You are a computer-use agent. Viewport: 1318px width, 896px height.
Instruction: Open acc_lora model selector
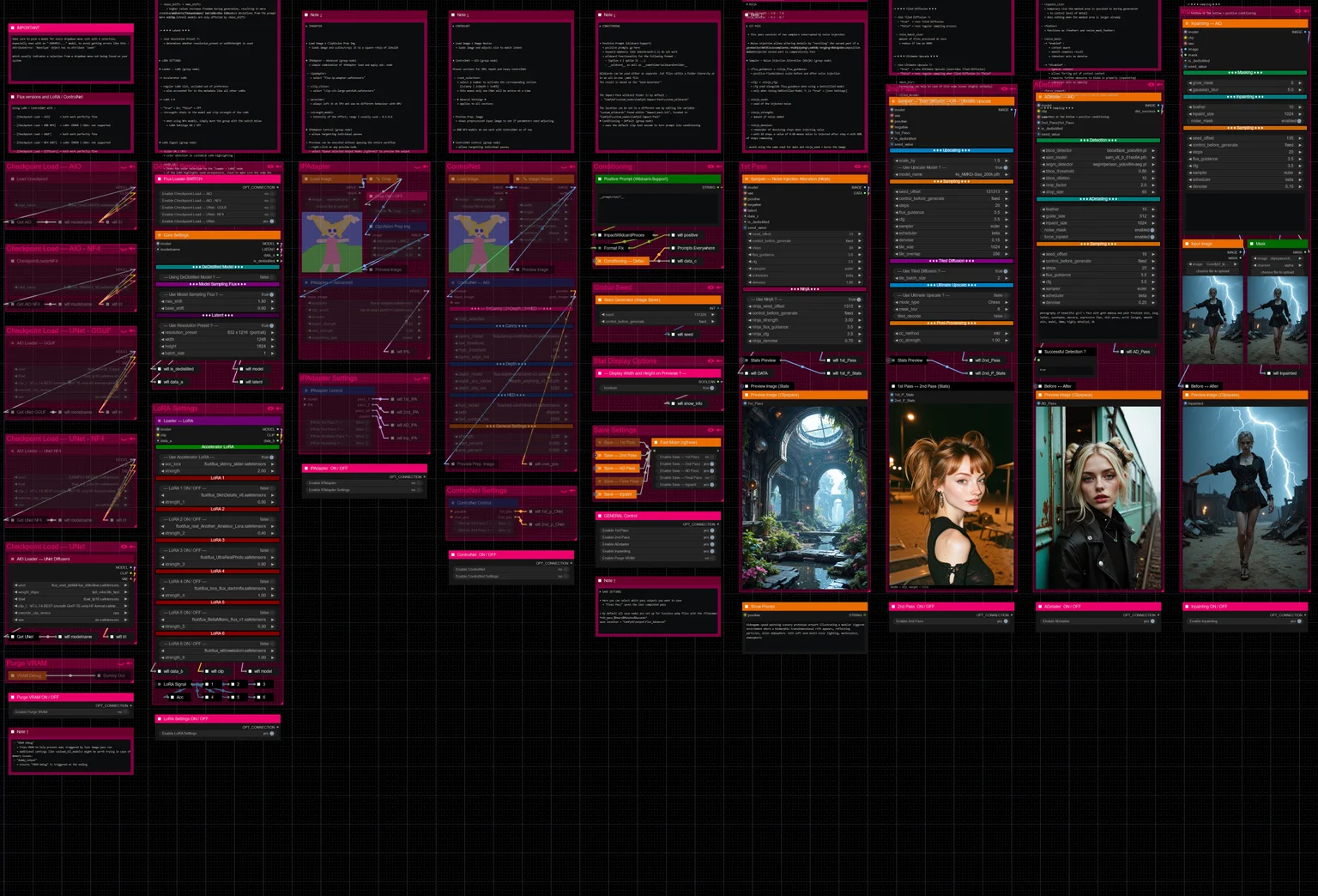click(218, 464)
